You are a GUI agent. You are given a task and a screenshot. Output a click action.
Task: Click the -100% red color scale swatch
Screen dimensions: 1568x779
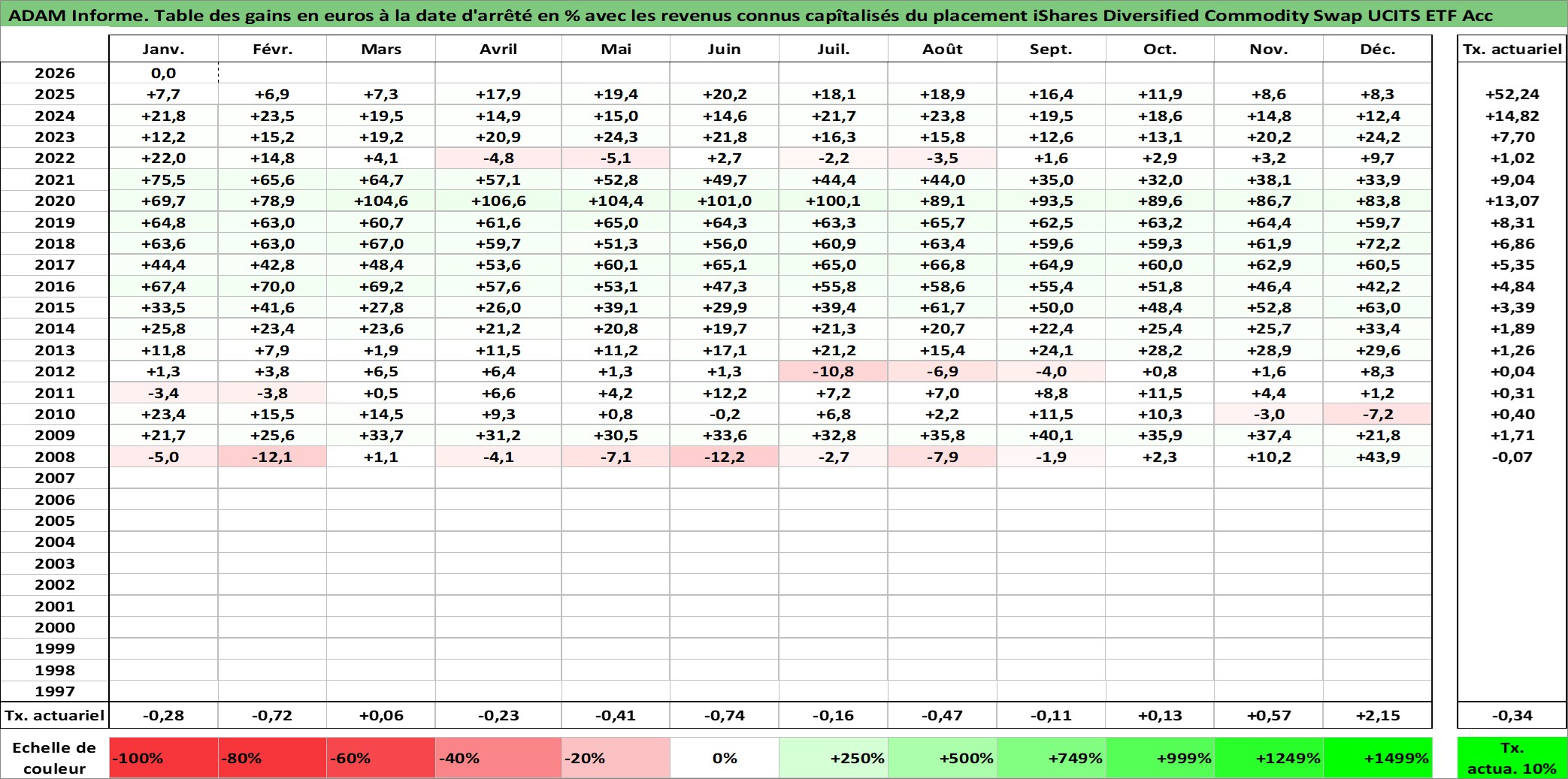tap(163, 758)
